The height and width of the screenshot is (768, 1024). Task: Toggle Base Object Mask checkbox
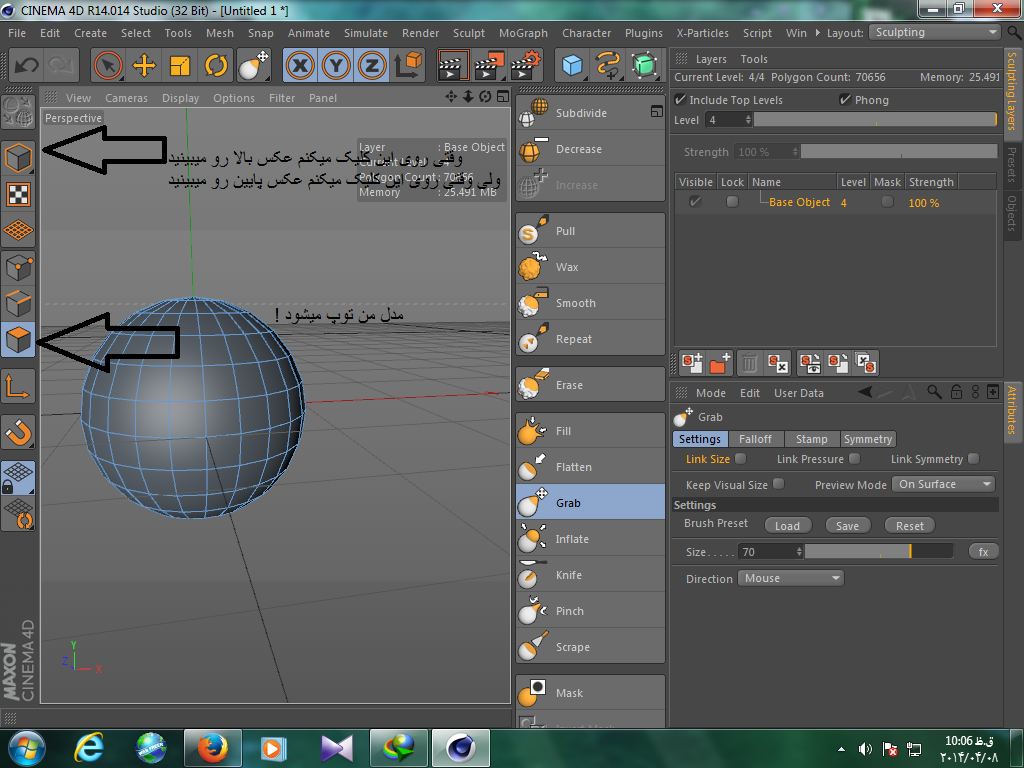[887, 202]
